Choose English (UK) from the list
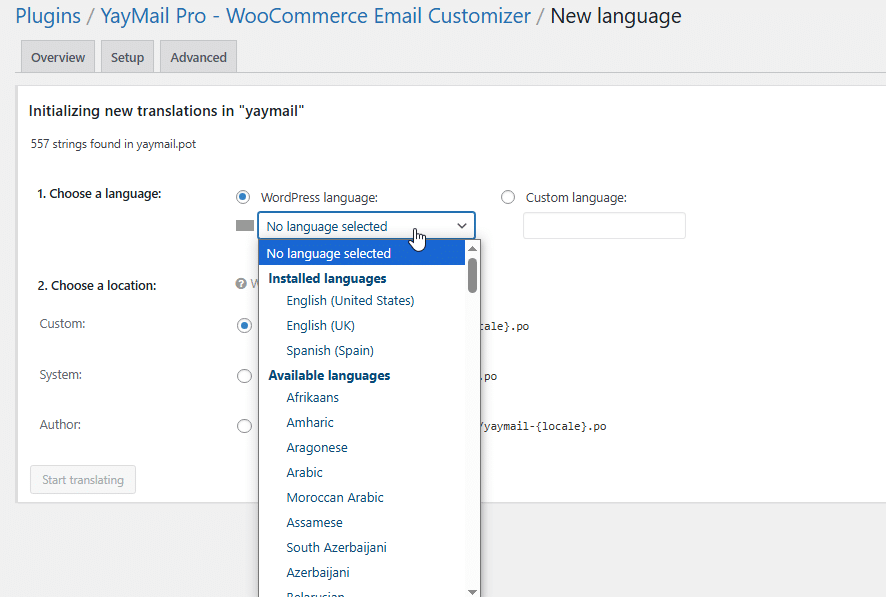Image resolution: width=886 pixels, height=597 pixels. (320, 325)
